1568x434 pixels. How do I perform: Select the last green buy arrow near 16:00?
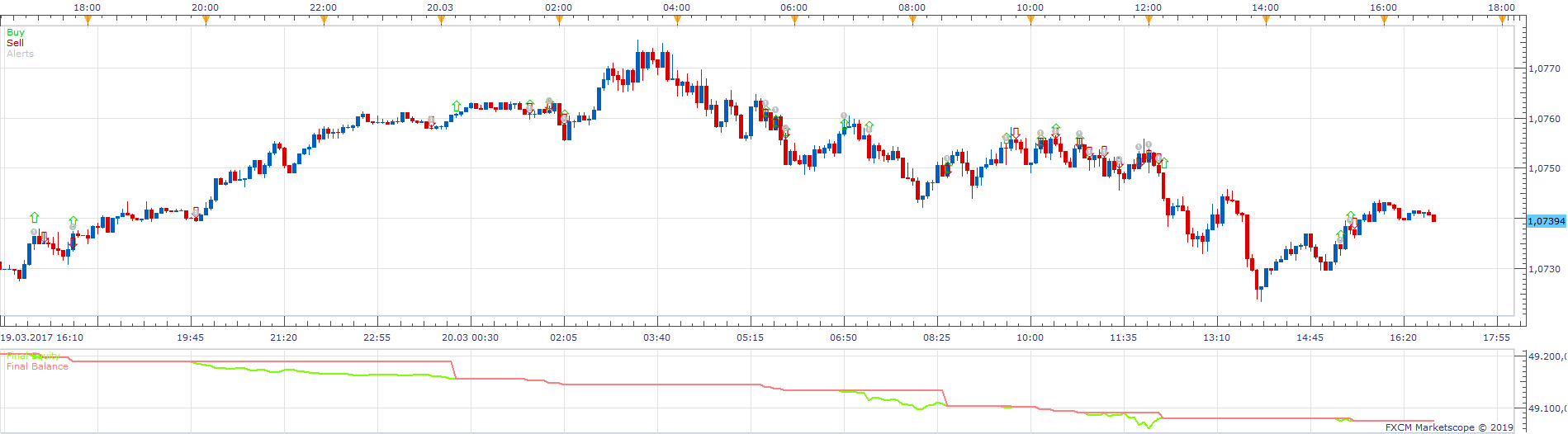[x=1351, y=216]
